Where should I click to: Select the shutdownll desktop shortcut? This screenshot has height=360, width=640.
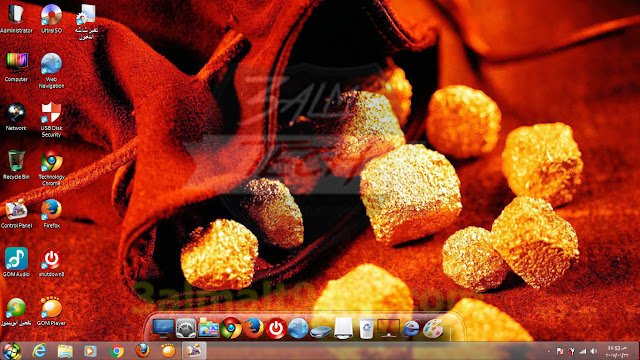coord(51,262)
